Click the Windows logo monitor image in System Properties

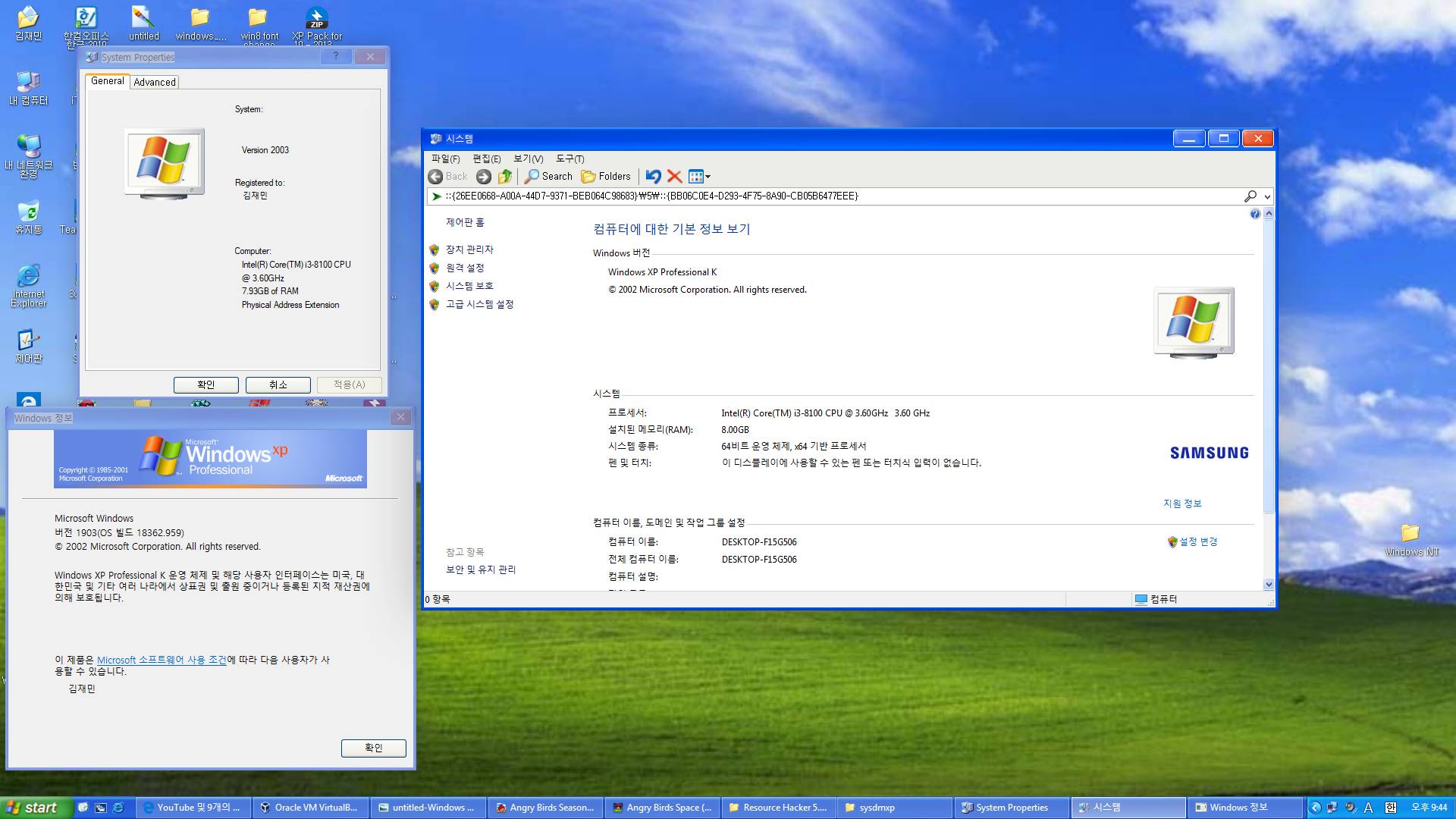tap(165, 164)
